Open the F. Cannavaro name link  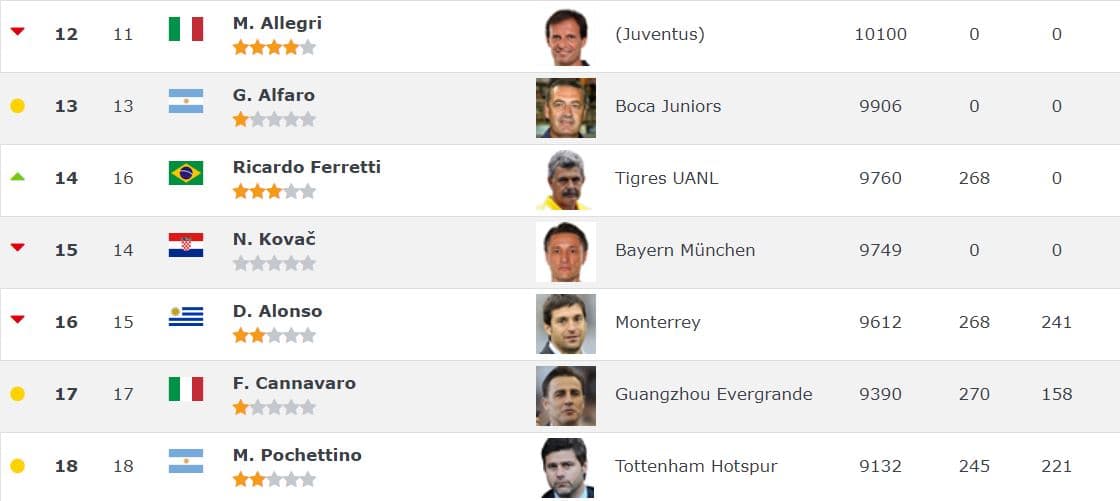pos(294,383)
